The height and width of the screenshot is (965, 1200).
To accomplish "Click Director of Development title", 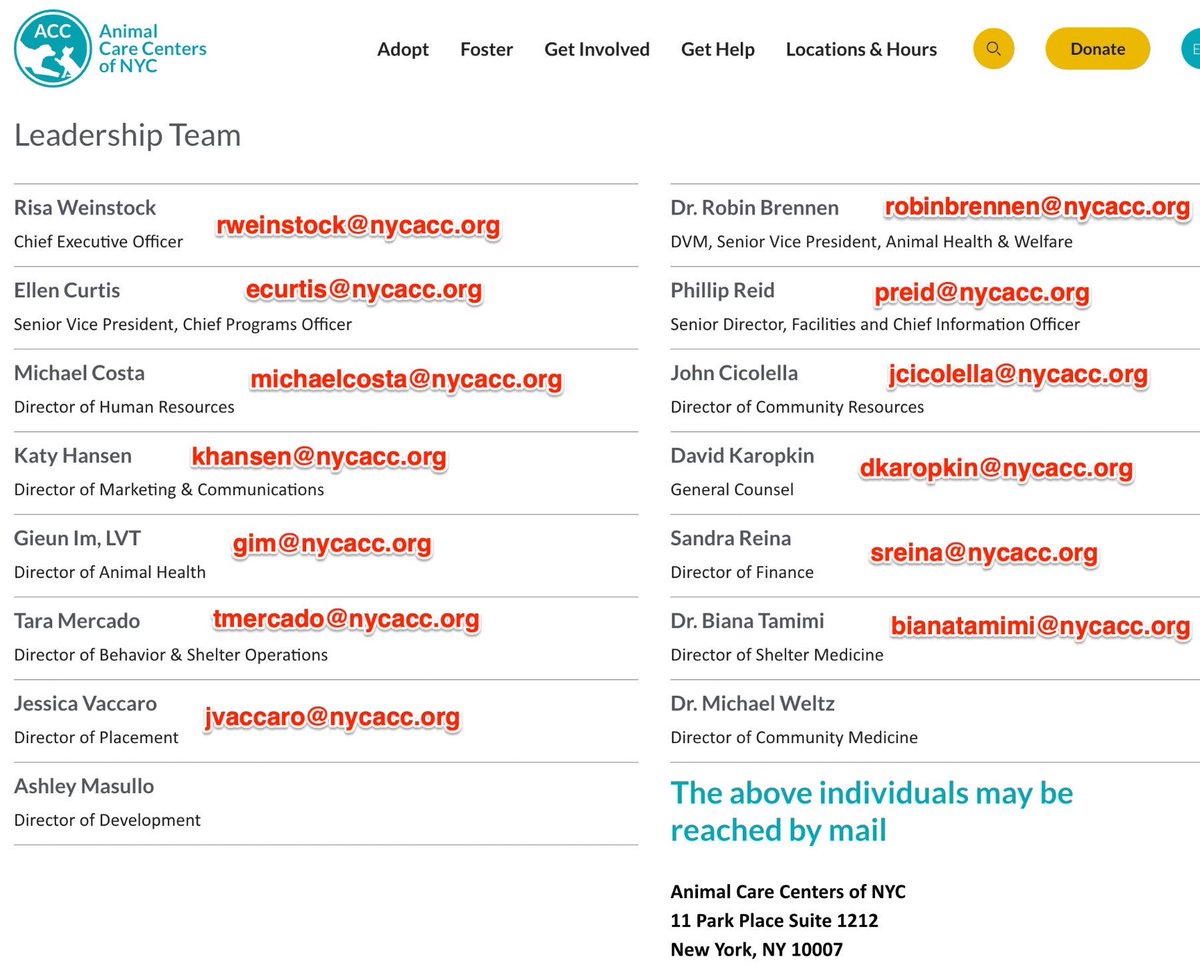I will click(107, 820).
